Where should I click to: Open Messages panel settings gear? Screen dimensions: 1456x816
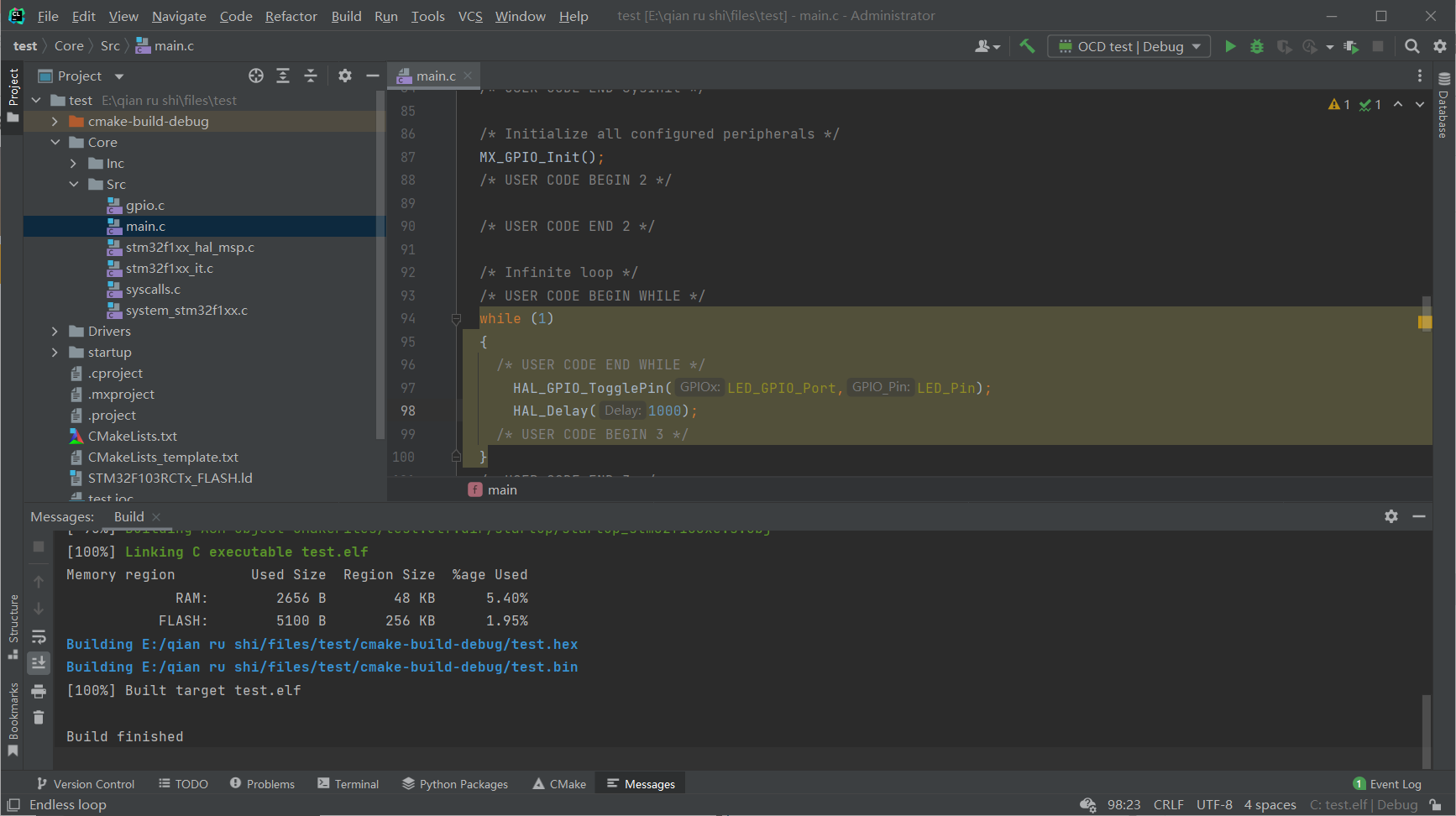click(x=1391, y=516)
